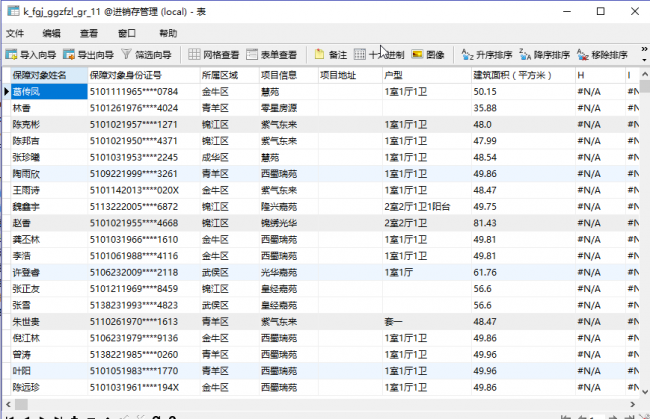Open the 查看 menu
This screenshot has height=419, width=650.
coord(89,33)
